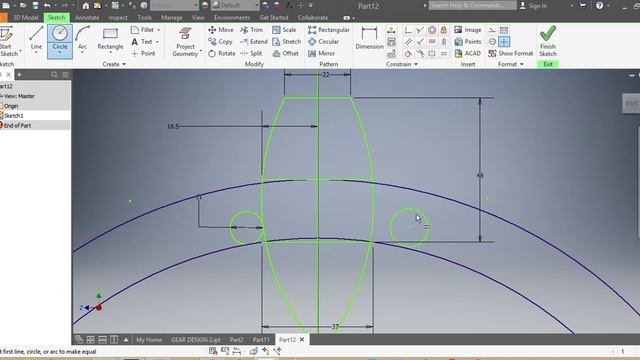Select the Arc tool
This screenshot has height=360, width=640.
[82, 39]
